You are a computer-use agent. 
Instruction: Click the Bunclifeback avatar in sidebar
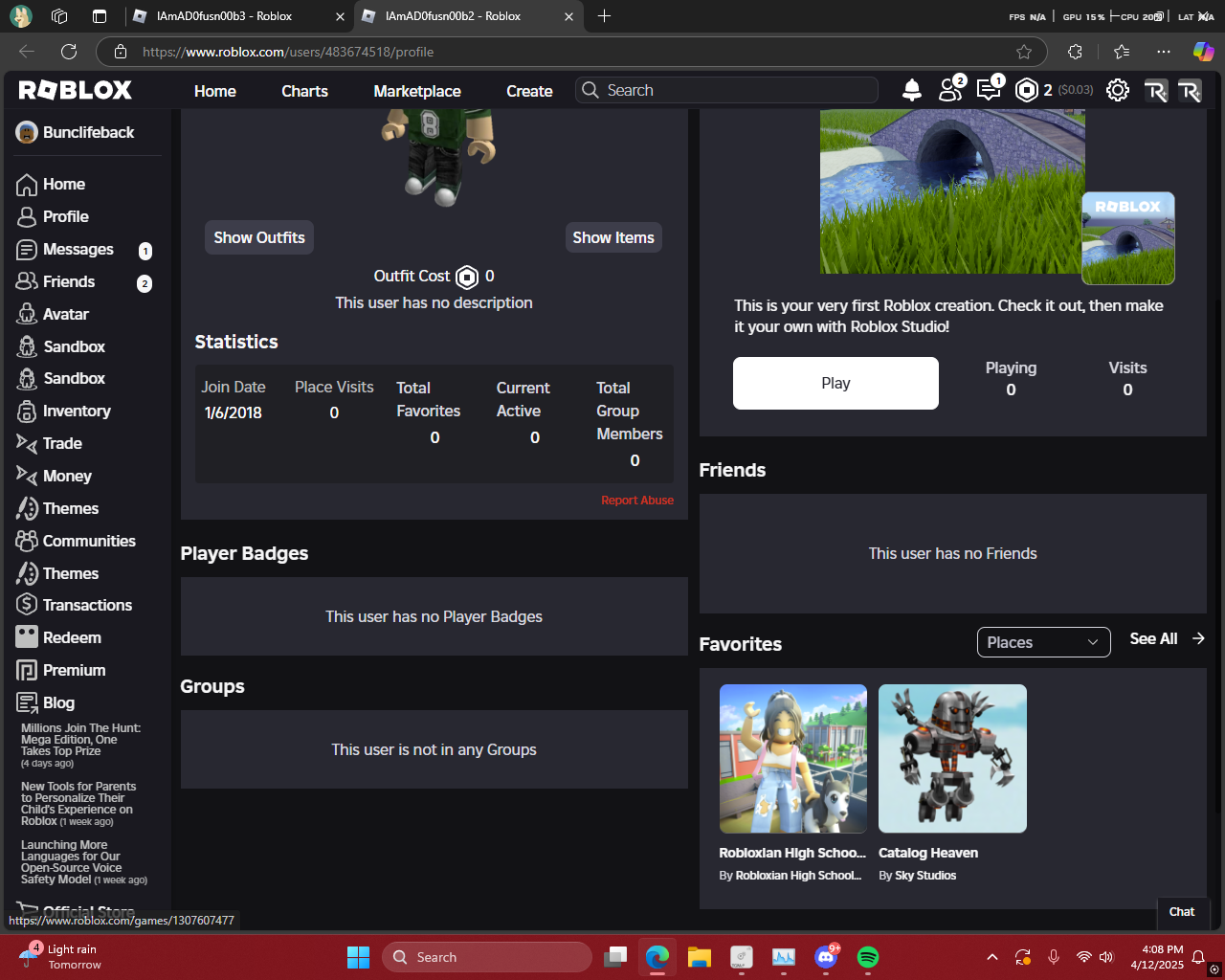pyautogui.click(x=27, y=132)
